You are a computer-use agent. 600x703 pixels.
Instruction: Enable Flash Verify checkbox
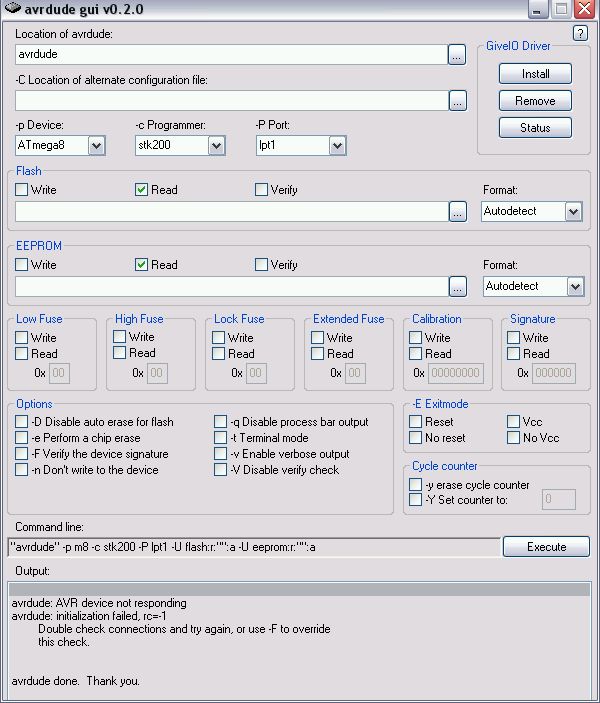(x=261, y=190)
